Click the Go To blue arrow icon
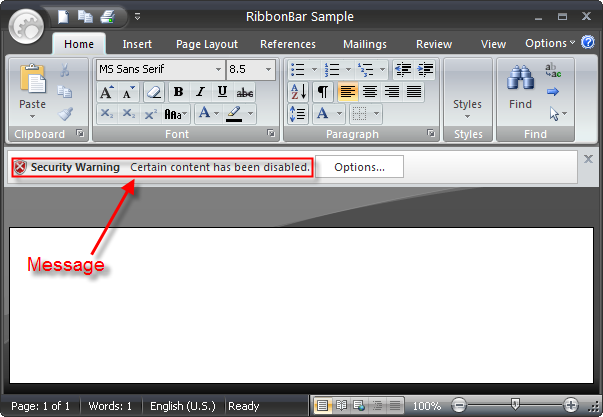This screenshot has width=603, height=417. coord(553,92)
